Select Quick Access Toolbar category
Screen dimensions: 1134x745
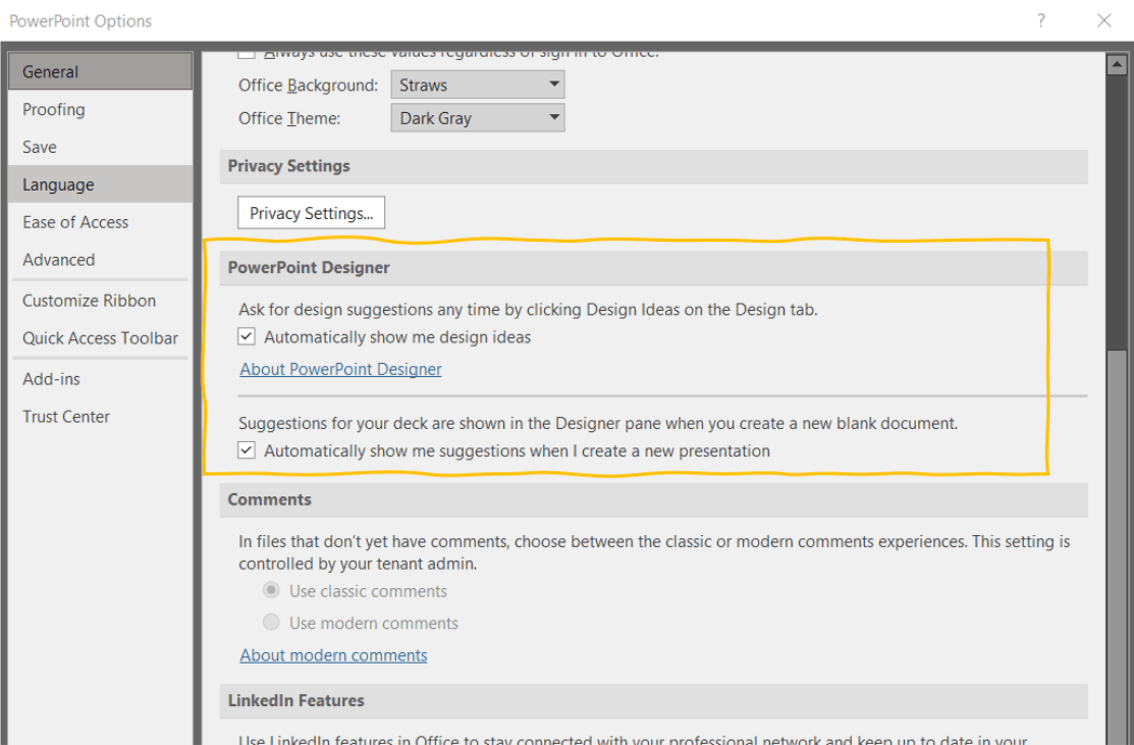point(100,338)
